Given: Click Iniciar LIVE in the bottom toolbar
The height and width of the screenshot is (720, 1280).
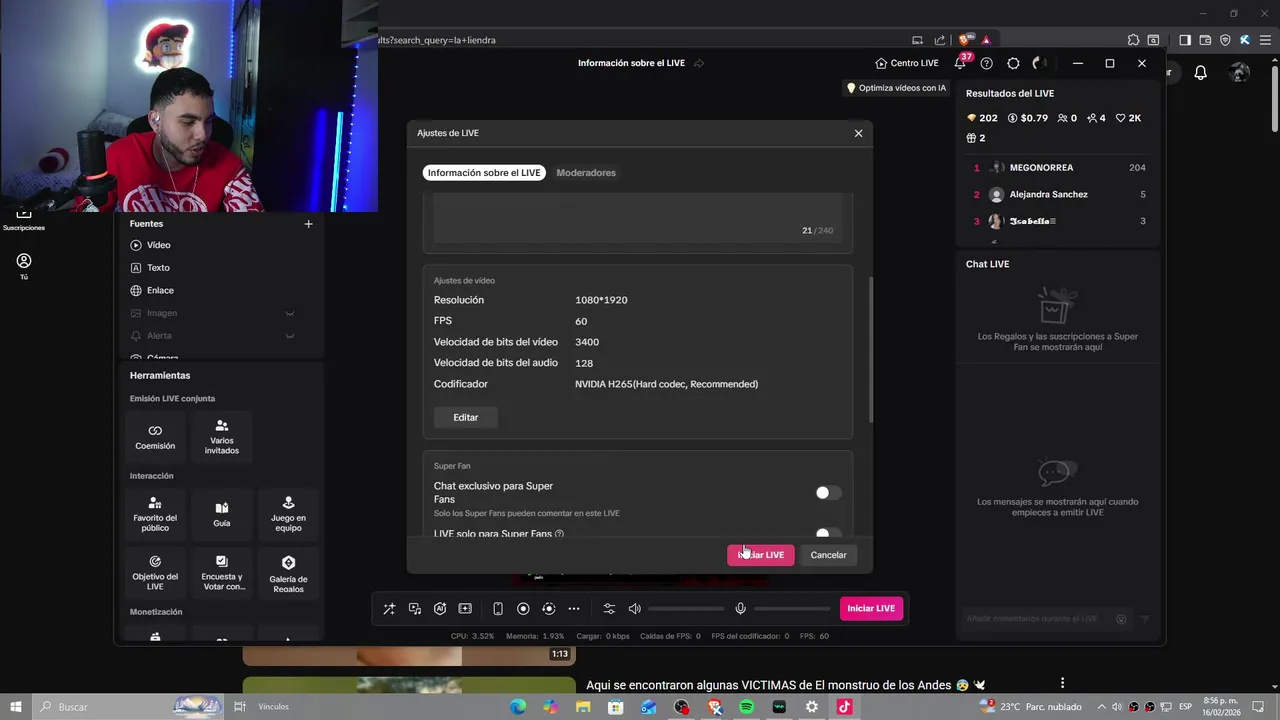Looking at the screenshot, I should [x=871, y=608].
